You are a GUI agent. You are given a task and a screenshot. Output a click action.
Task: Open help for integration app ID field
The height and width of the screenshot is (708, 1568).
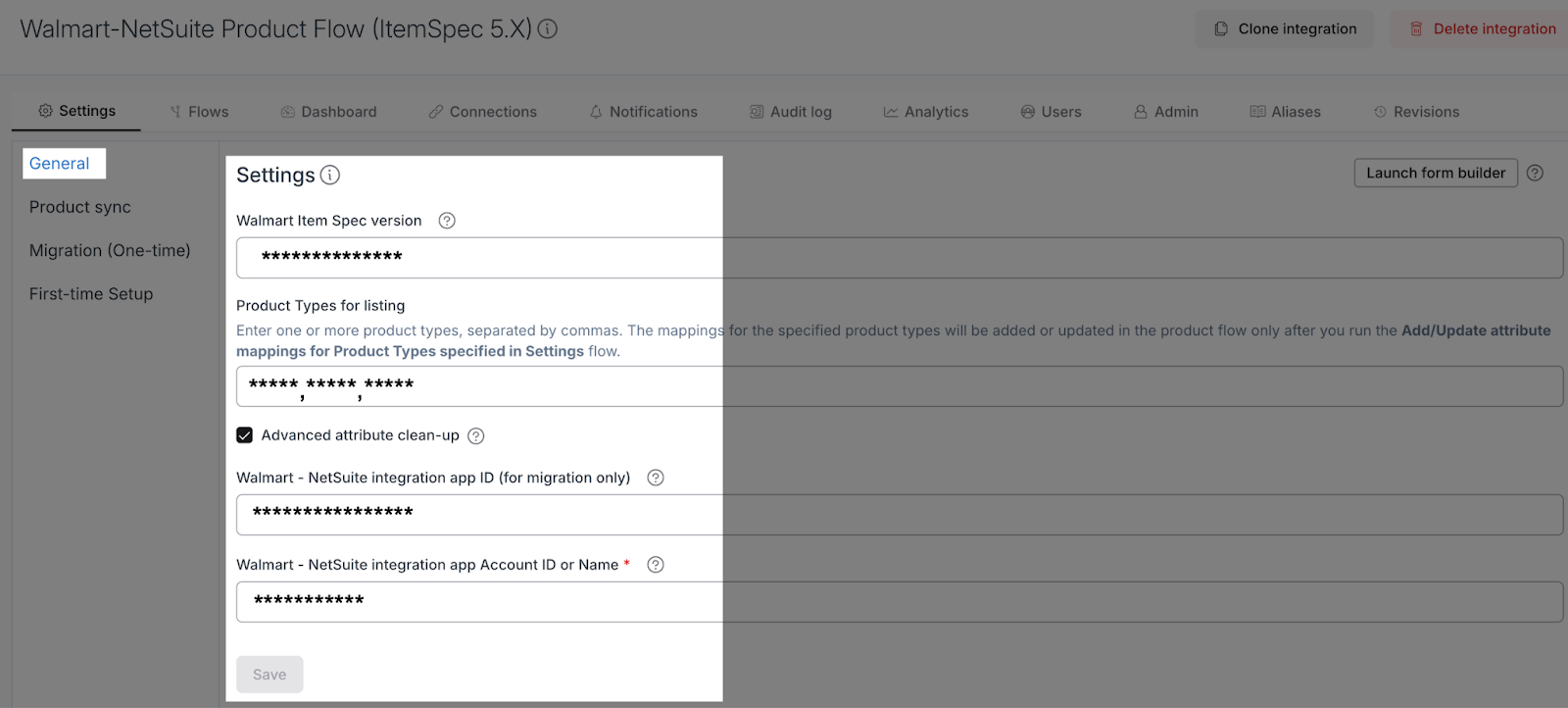(x=656, y=478)
